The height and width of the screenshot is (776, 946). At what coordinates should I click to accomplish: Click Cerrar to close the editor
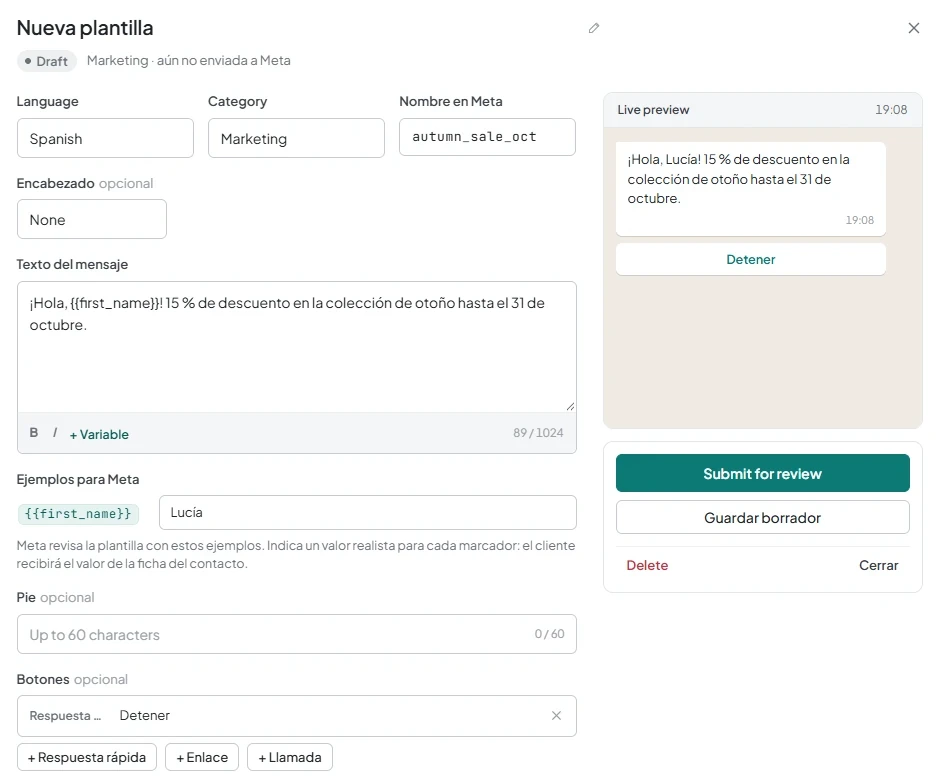click(x=878, y=565)
